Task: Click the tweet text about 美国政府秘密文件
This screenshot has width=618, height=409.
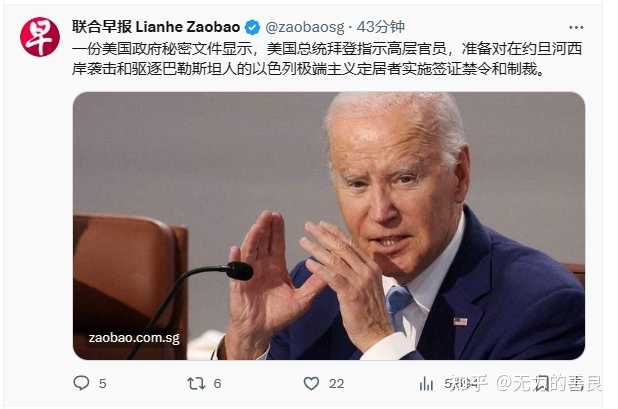Action: point(327,58)
